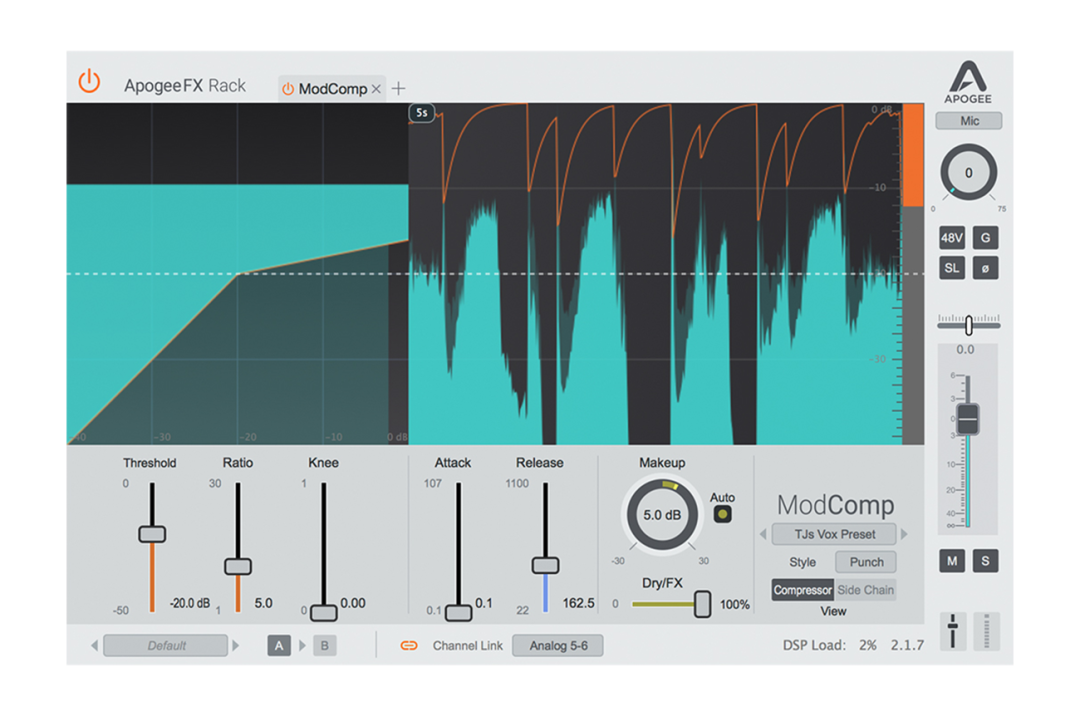Select the A comparison state button
This screenshot has height=719, width=1080.
click(279, 646)
